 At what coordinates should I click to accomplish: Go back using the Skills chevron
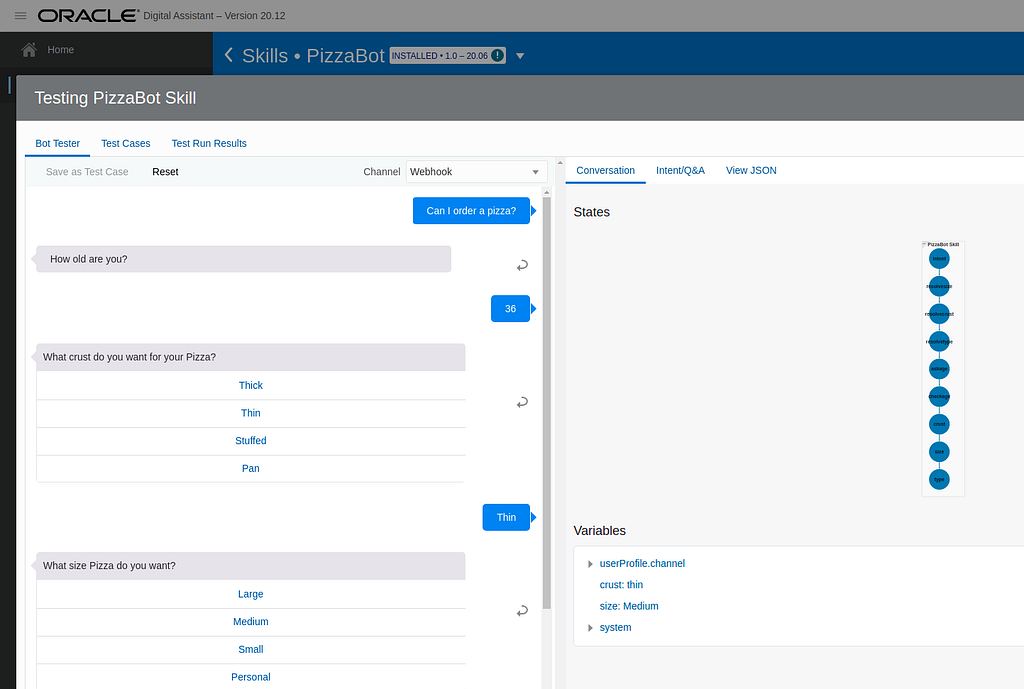click(229, 55)
